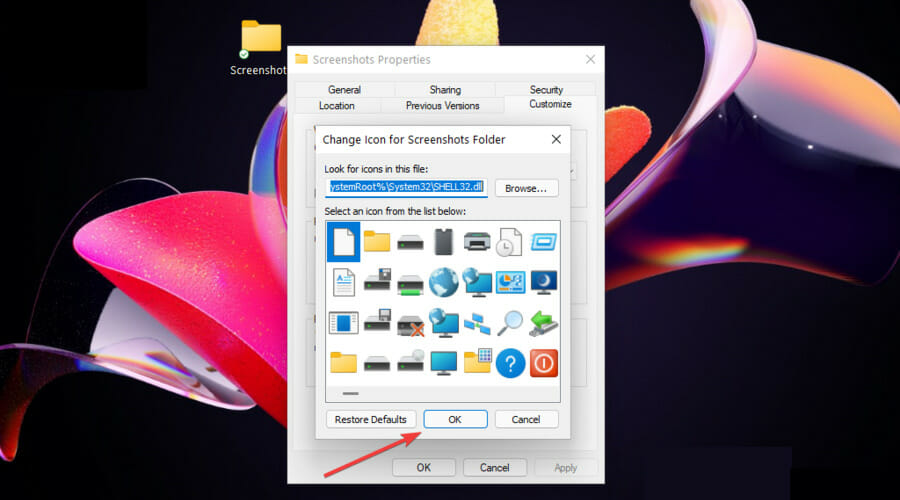The image size is (900, 500).
Task: Select the drive with disc icon
Action: point(410,361)
